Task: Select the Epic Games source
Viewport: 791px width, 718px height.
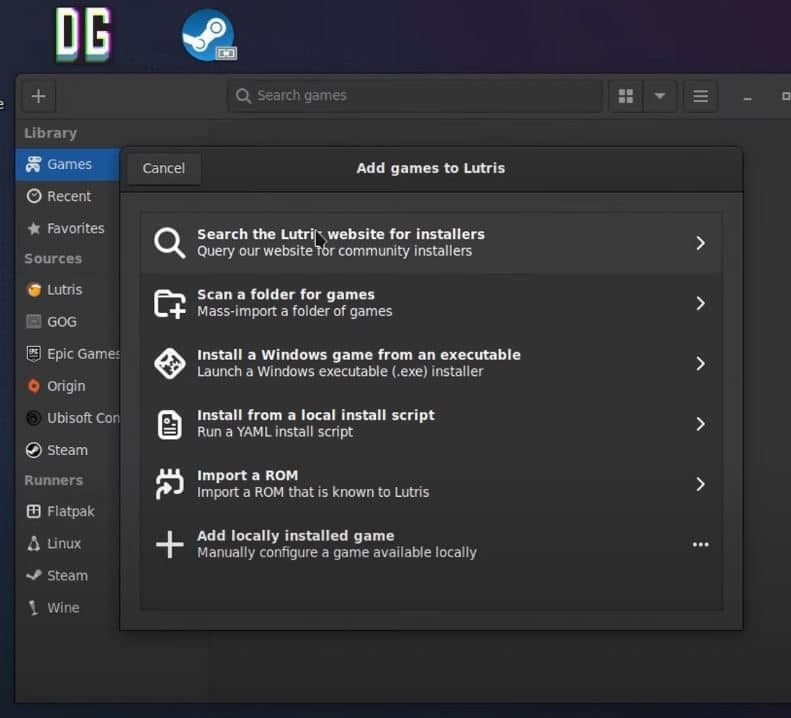Action: (68, 354)
